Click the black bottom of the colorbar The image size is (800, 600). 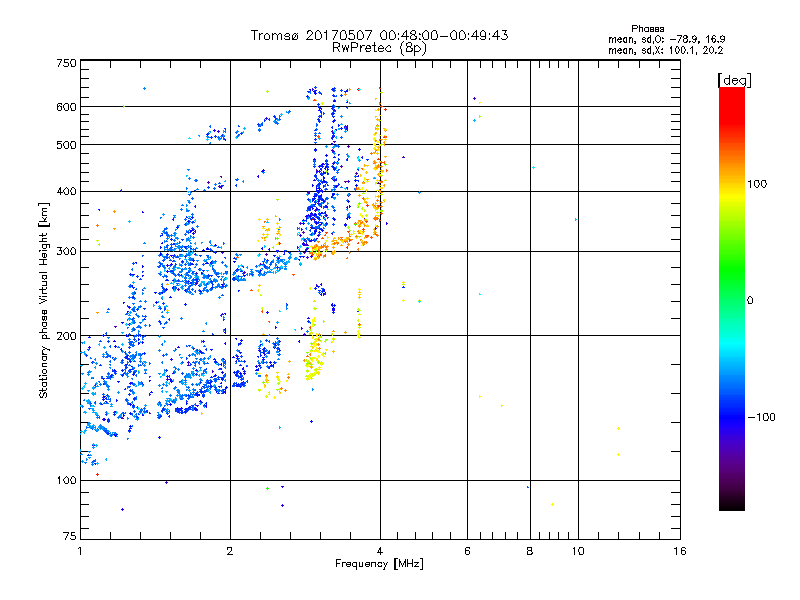point(732,503)
